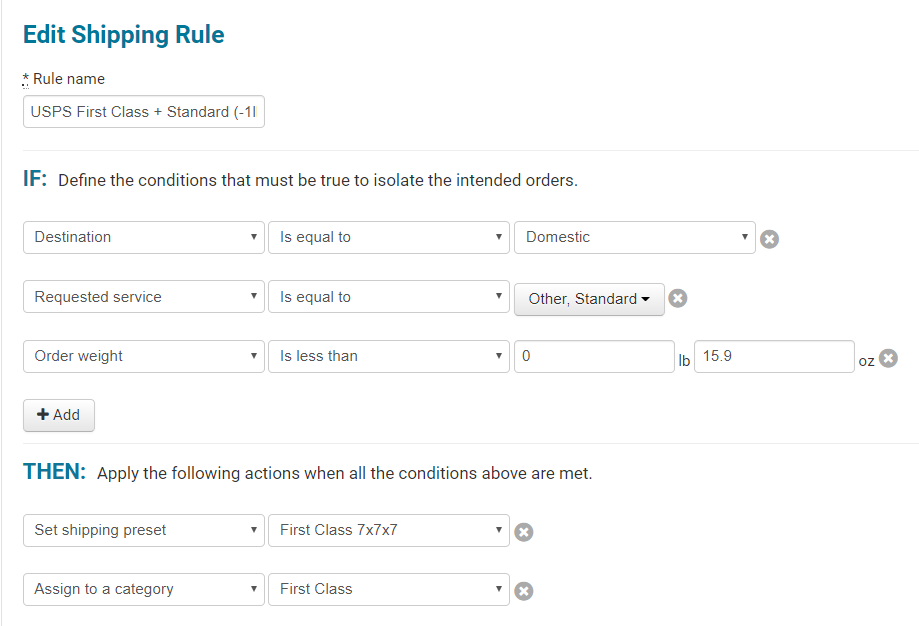The width and height of the screenshot is (919, 626).
Task: Change the First Class 7x7x7 preset selection
Action: pos(388,530)
